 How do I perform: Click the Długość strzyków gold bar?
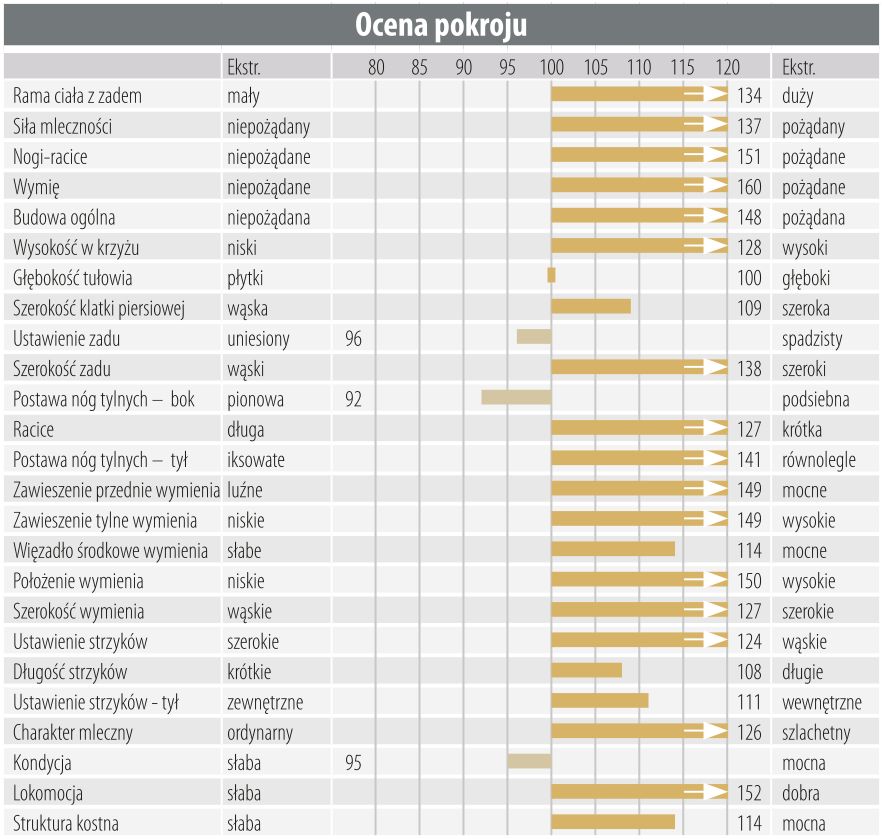586,671
